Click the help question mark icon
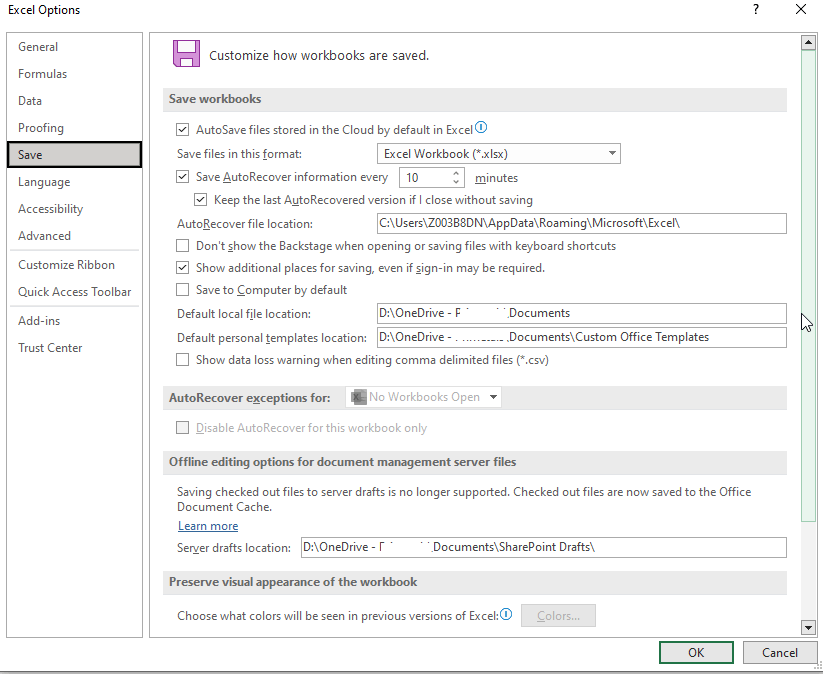The height and width of the screenshot is (674, 823). pos(756,9)
